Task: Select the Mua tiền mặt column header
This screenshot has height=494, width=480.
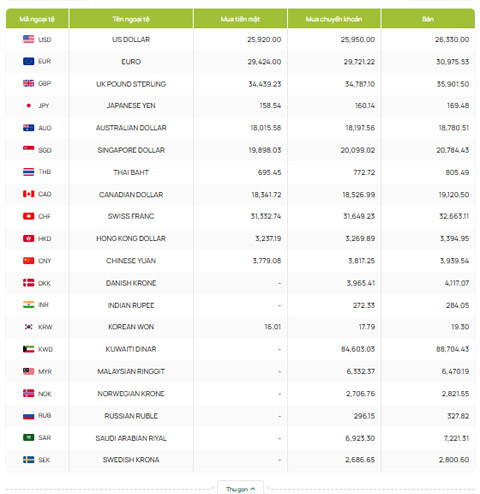Action: (x=240, y=19)
